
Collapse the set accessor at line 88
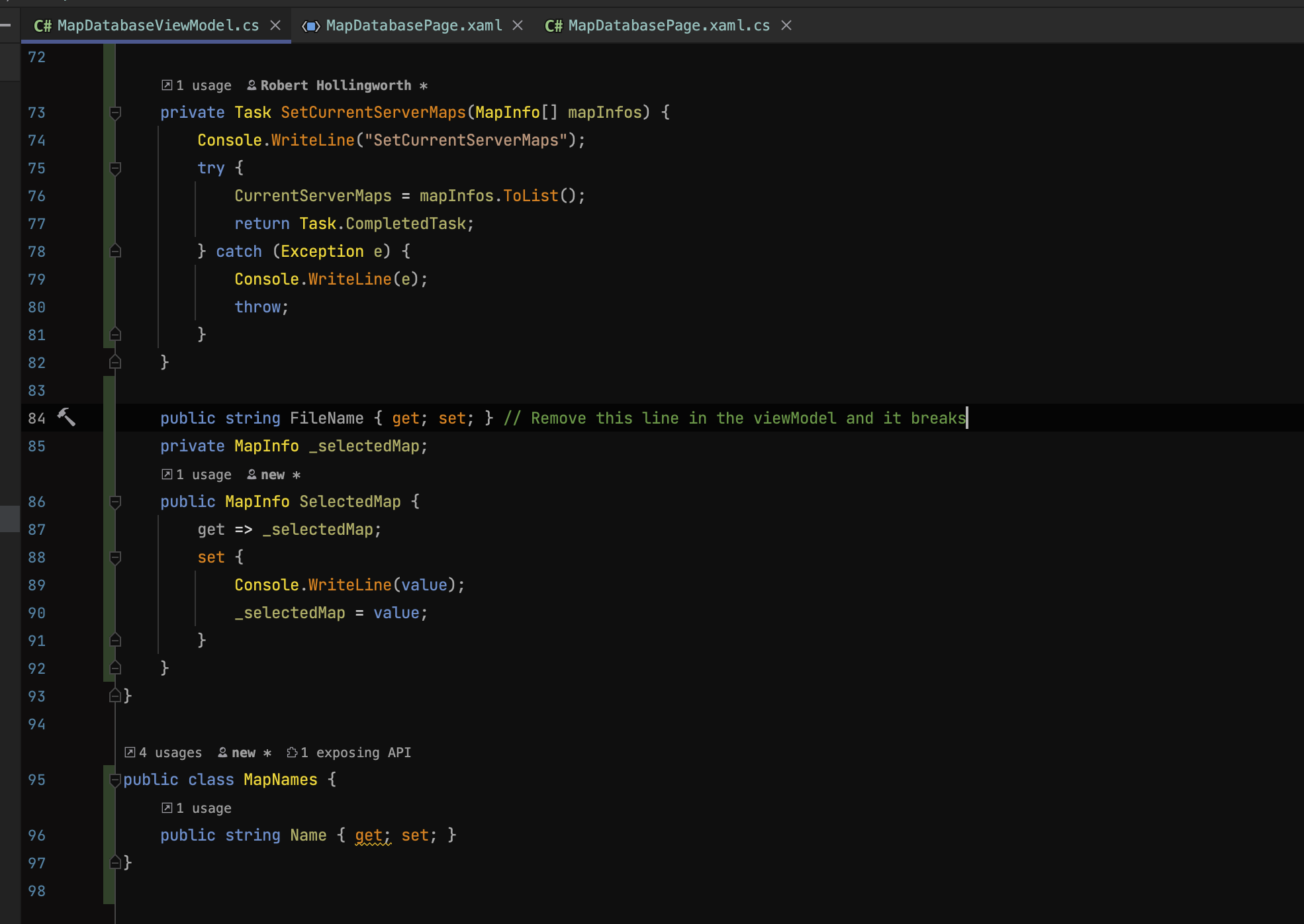[115, 557]
